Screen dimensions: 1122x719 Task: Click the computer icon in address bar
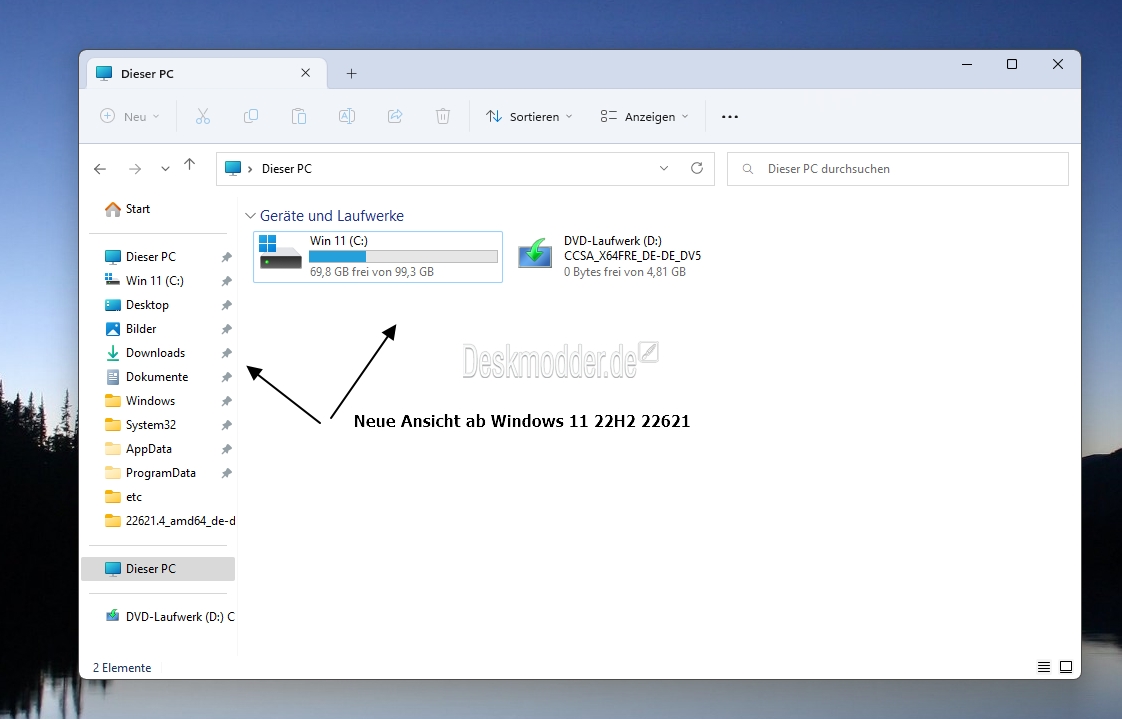click(233, 168)
